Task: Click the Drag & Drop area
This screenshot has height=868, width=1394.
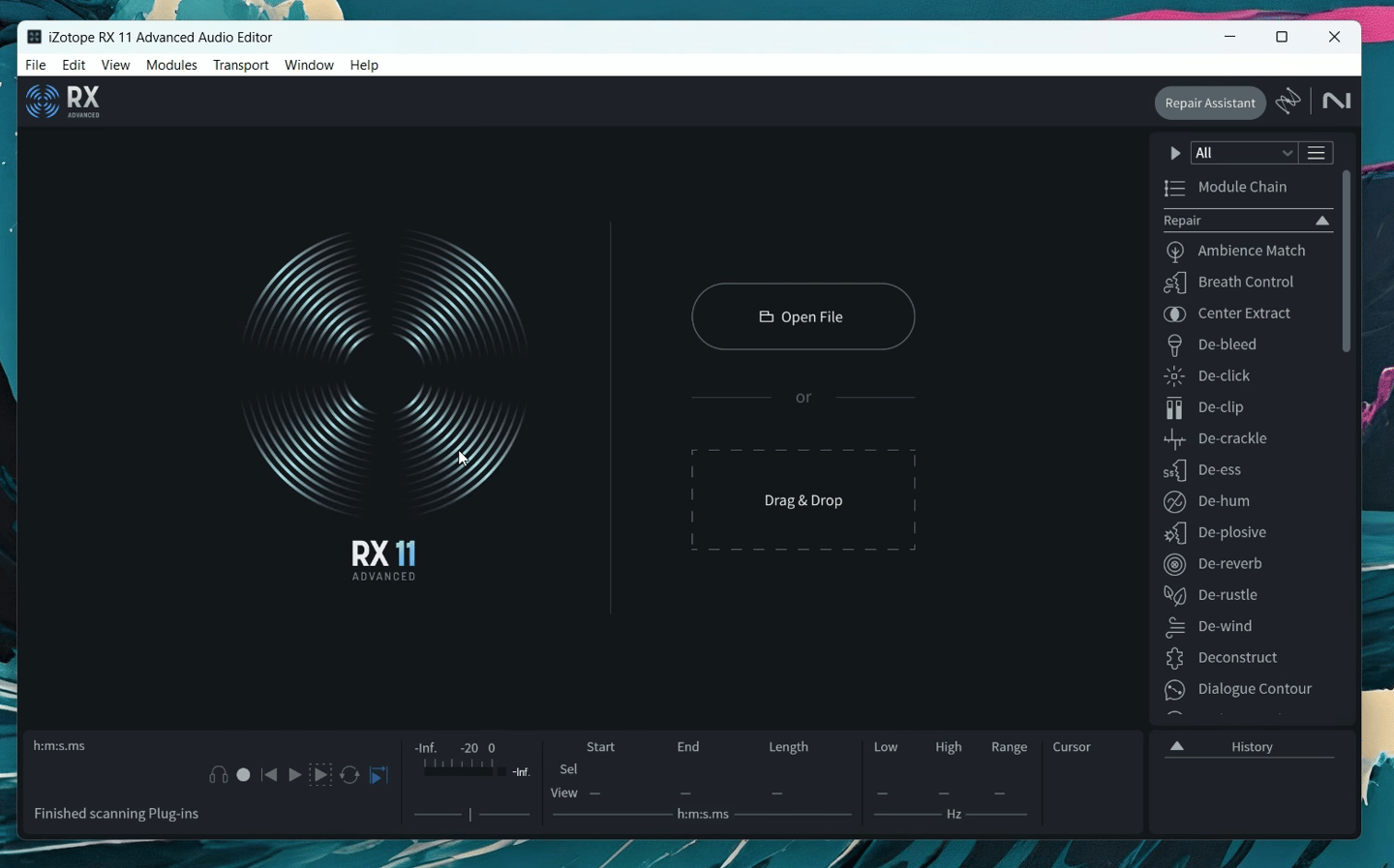Action: (803, 500)
